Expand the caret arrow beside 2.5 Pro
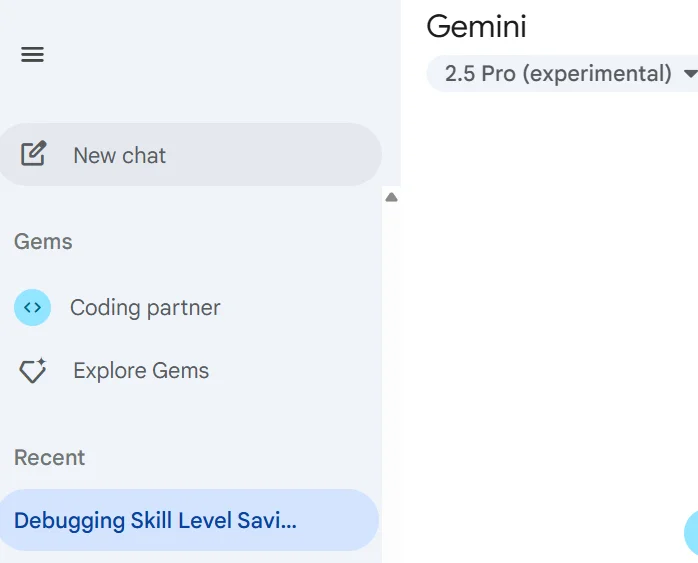The image size is (698, 563). [690, 74]
